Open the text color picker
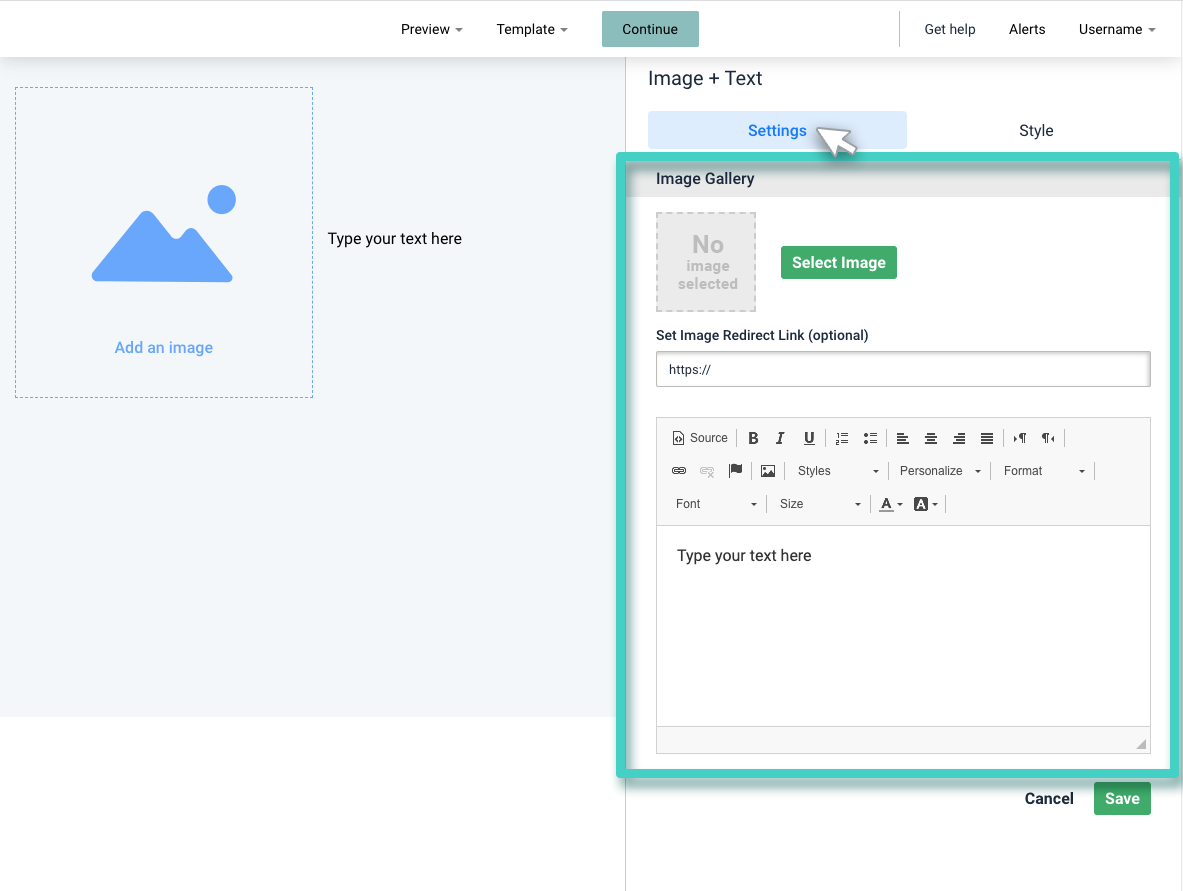The image size is (1183, 891). 891,504
